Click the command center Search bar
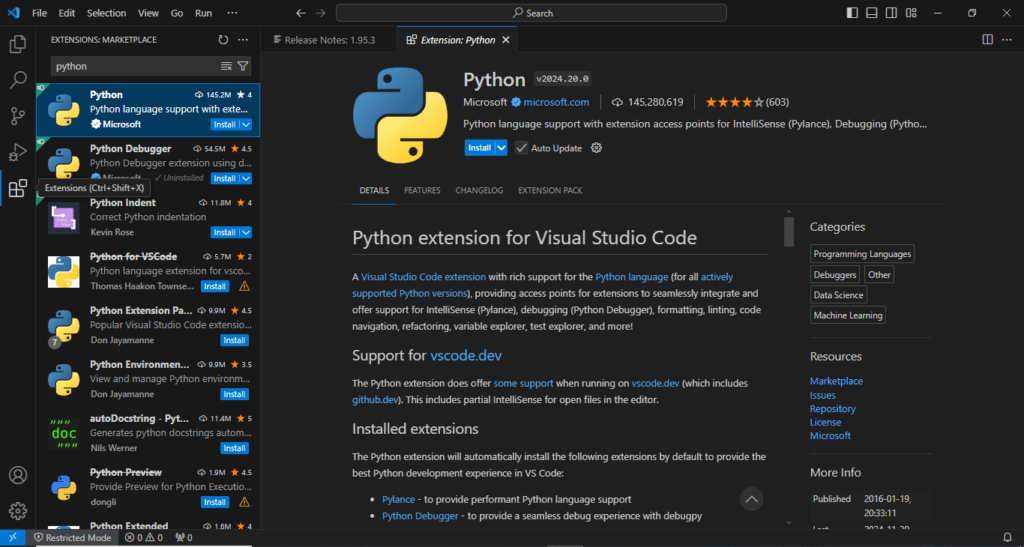 531,13
